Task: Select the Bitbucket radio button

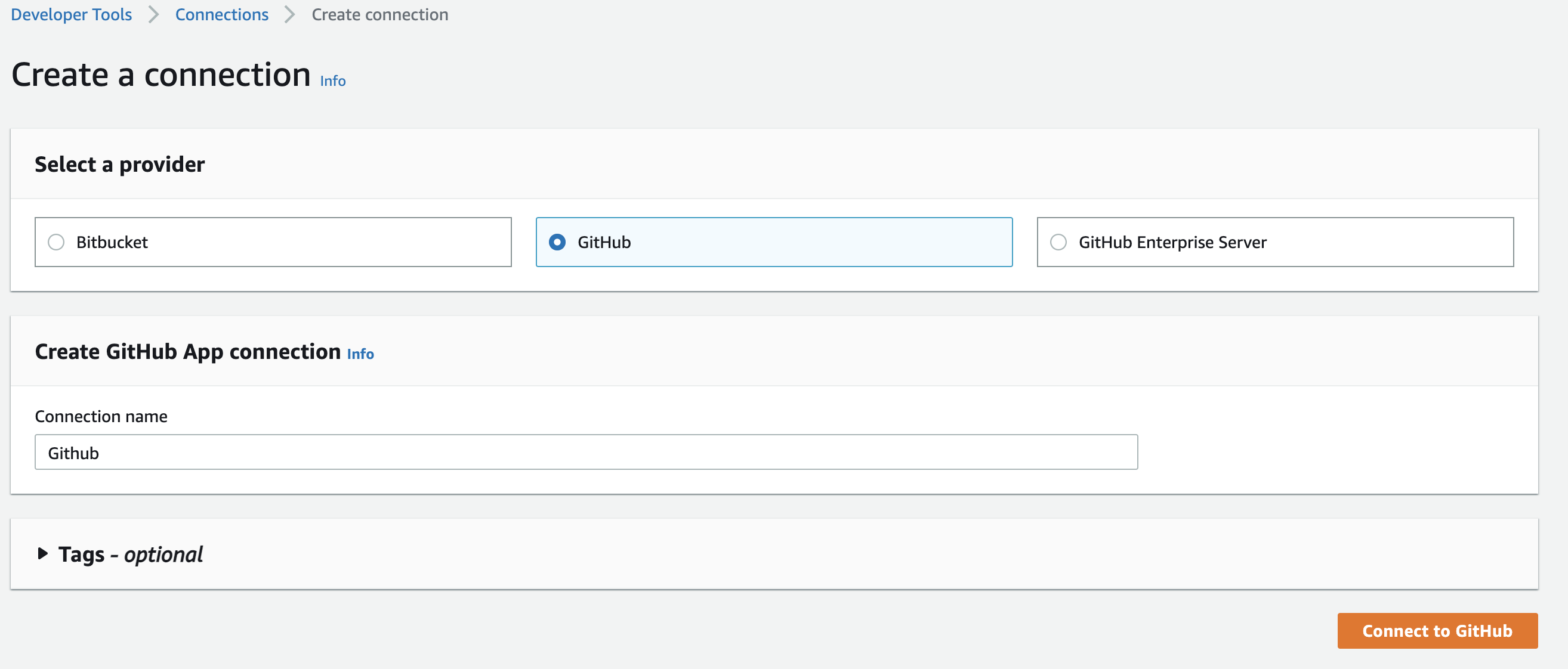Action: coord(56,242)
